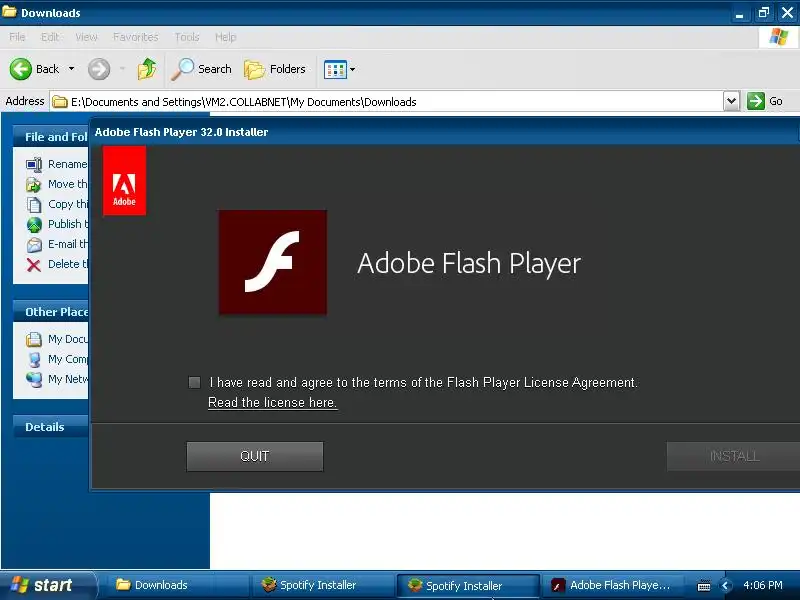Open the 'Read the license here' link
800x600 pixels.
point(272,403)
